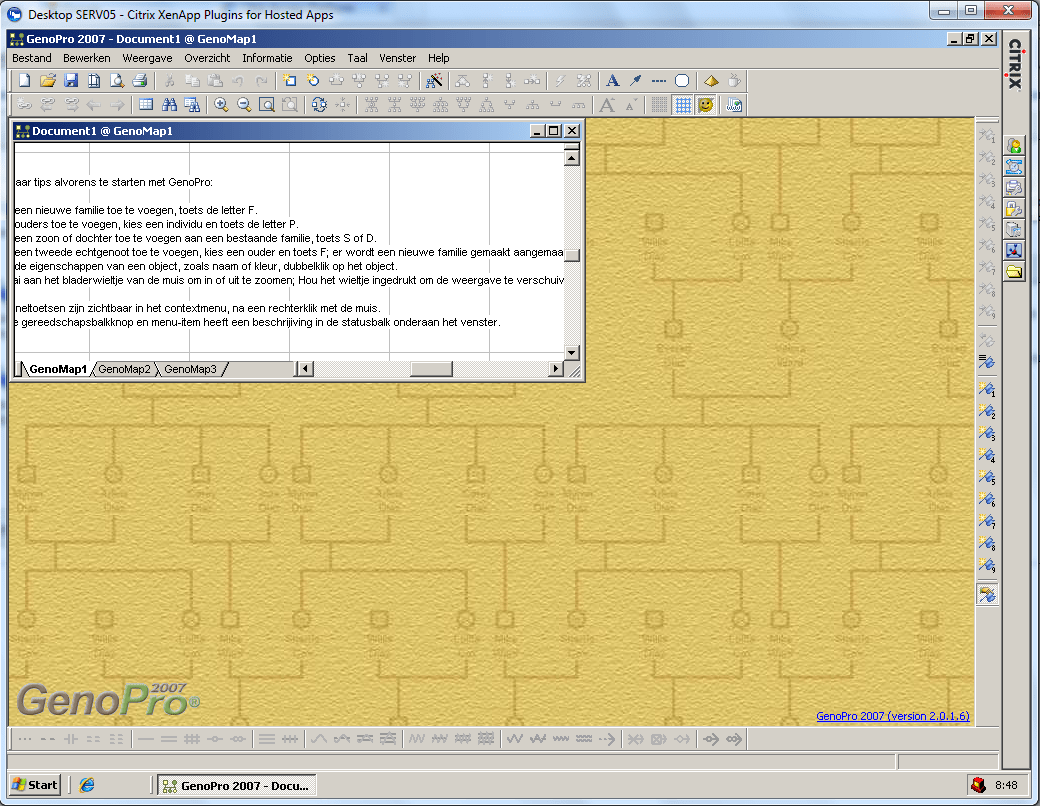The width and height of the screenshot is (1040, 806).
Task: Zoom in with the plus magnifier
Action: click(x=221, y=105)
